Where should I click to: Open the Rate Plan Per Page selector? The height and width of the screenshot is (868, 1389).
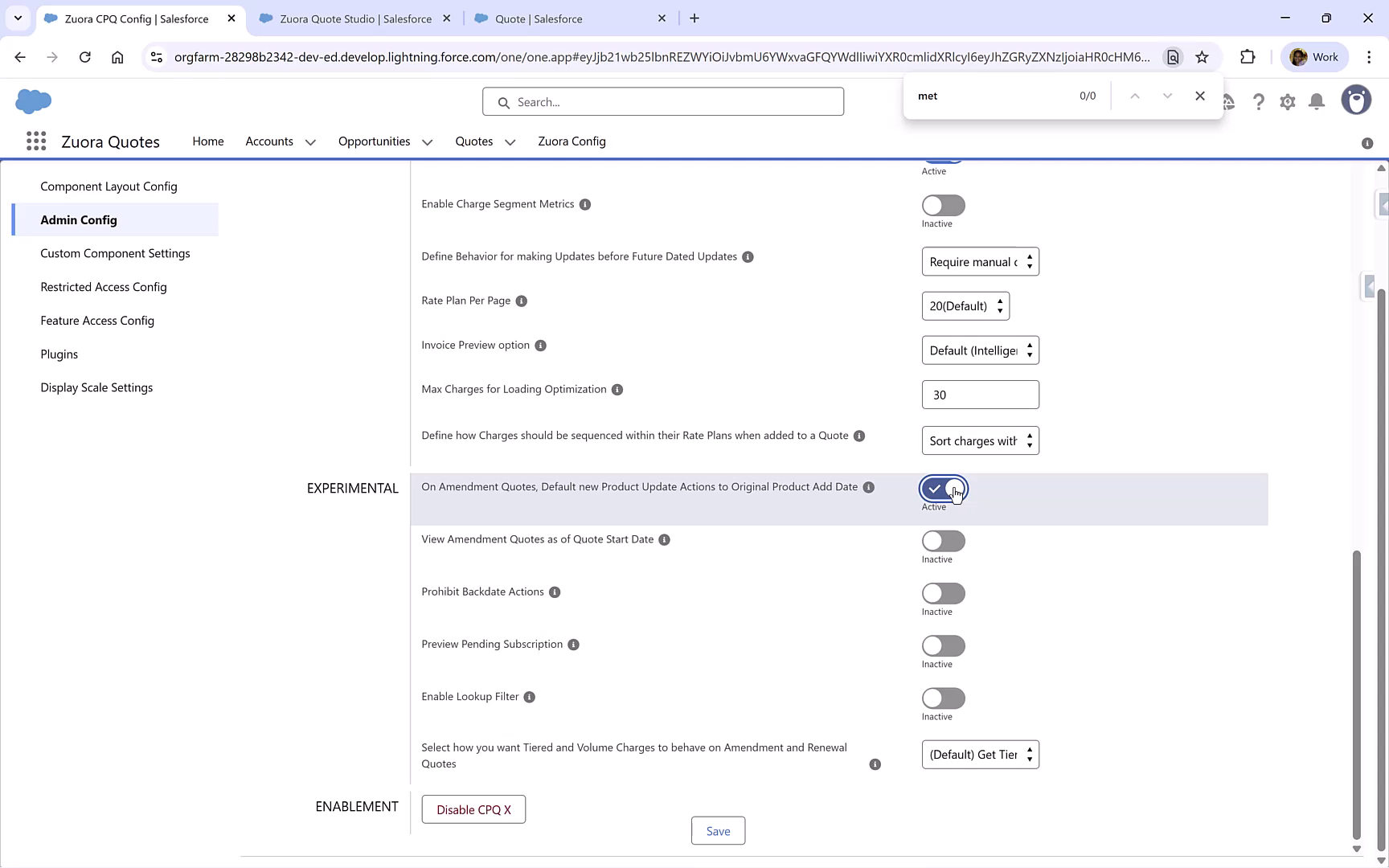(x=965, y=305)
